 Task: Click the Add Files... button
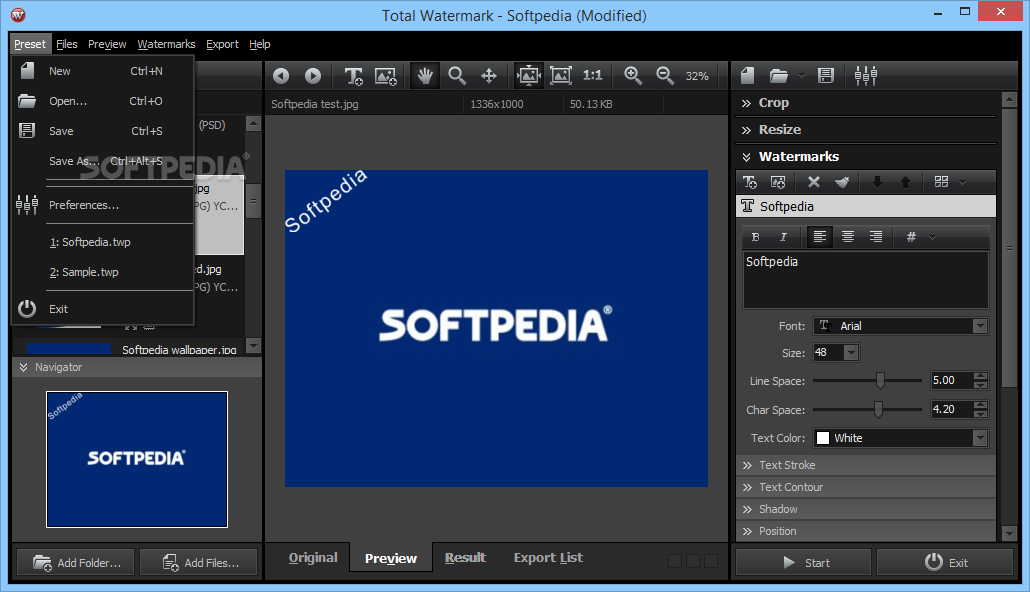click(x=199, y=562)
